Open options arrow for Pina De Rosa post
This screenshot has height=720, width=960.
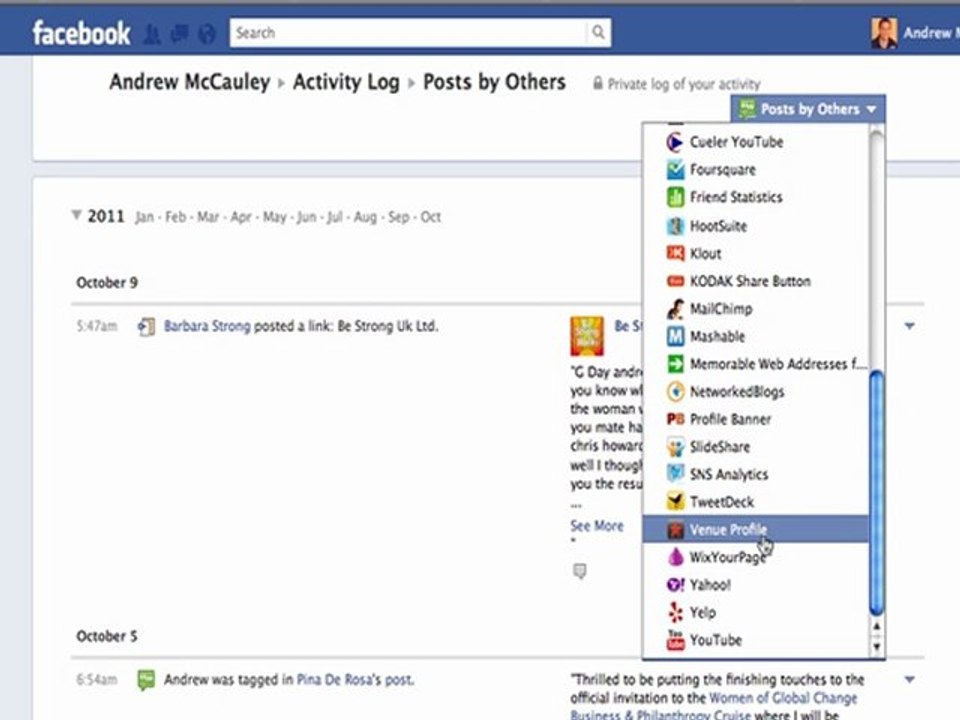910,679
